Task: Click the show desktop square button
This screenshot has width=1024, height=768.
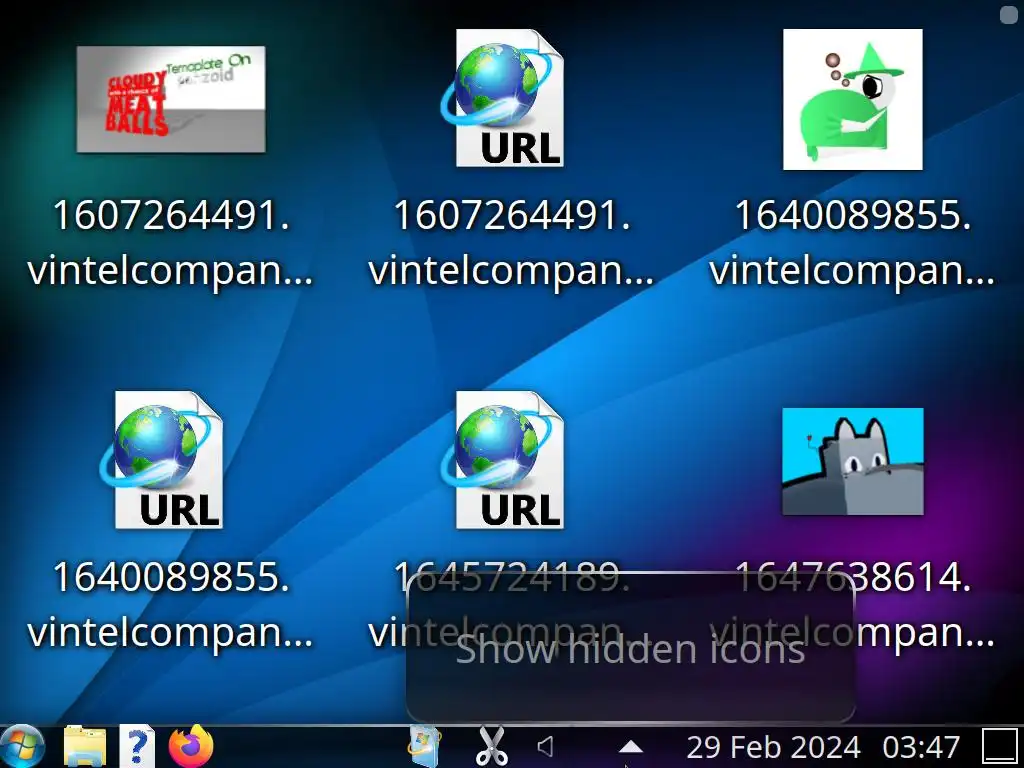Action: click(x=1001, y=746)
